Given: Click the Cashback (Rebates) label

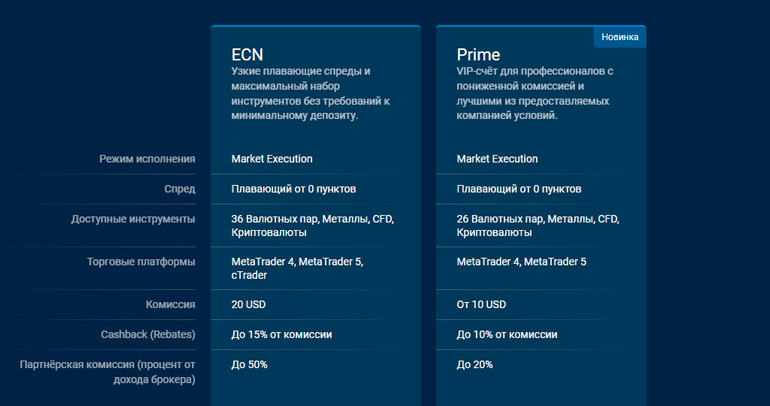Looking at the screenshot, I should point(148,334).
